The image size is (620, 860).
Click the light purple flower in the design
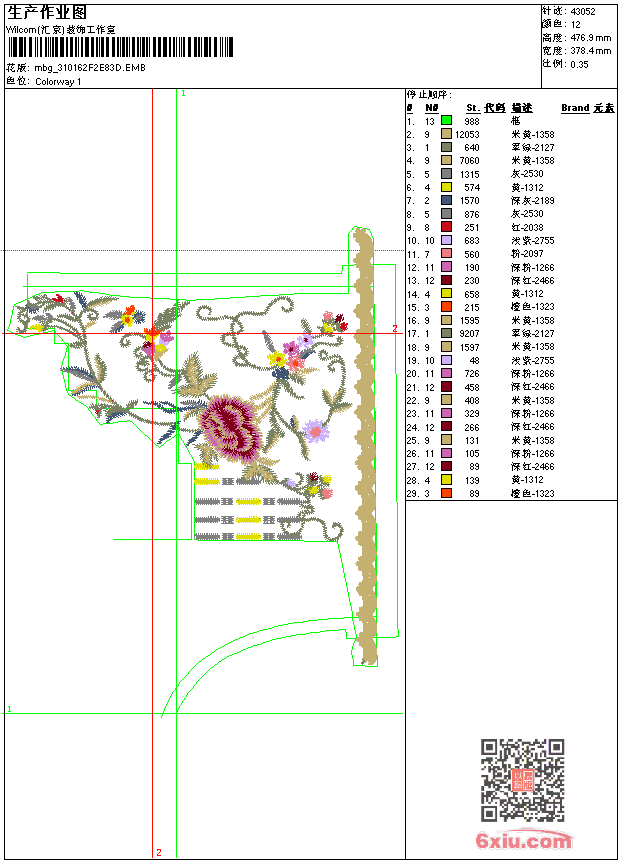click(x=315, y=432)
